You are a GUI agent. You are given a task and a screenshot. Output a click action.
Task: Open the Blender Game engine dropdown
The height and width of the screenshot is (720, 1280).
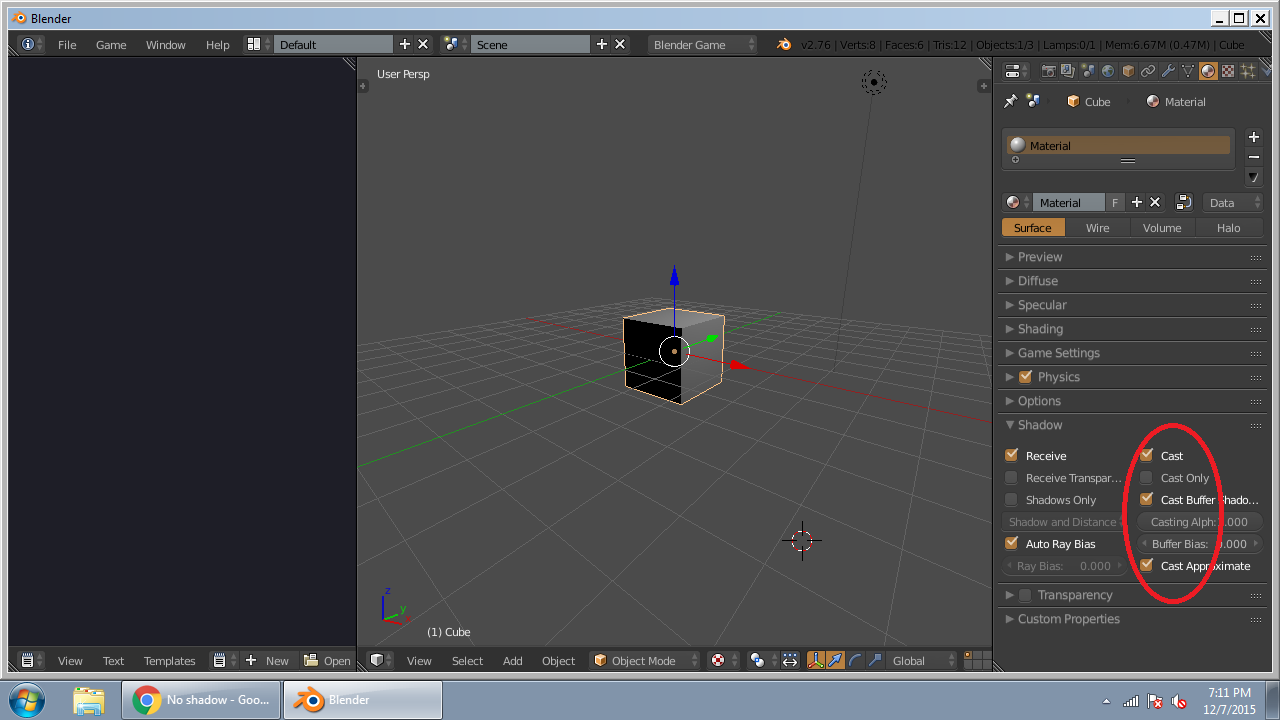(x=702, y=44)
